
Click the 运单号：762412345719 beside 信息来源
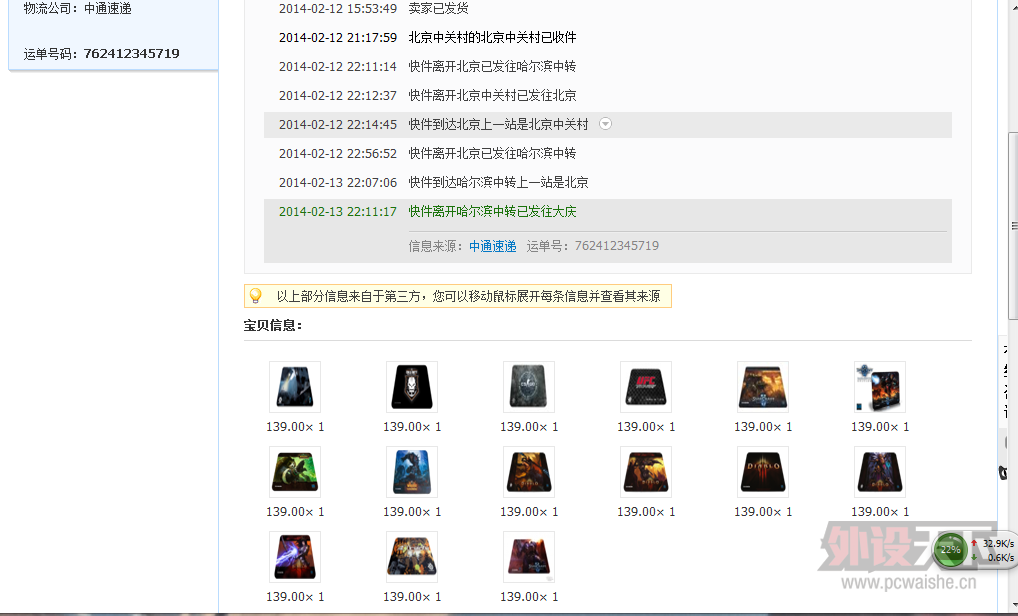point(593,246)
